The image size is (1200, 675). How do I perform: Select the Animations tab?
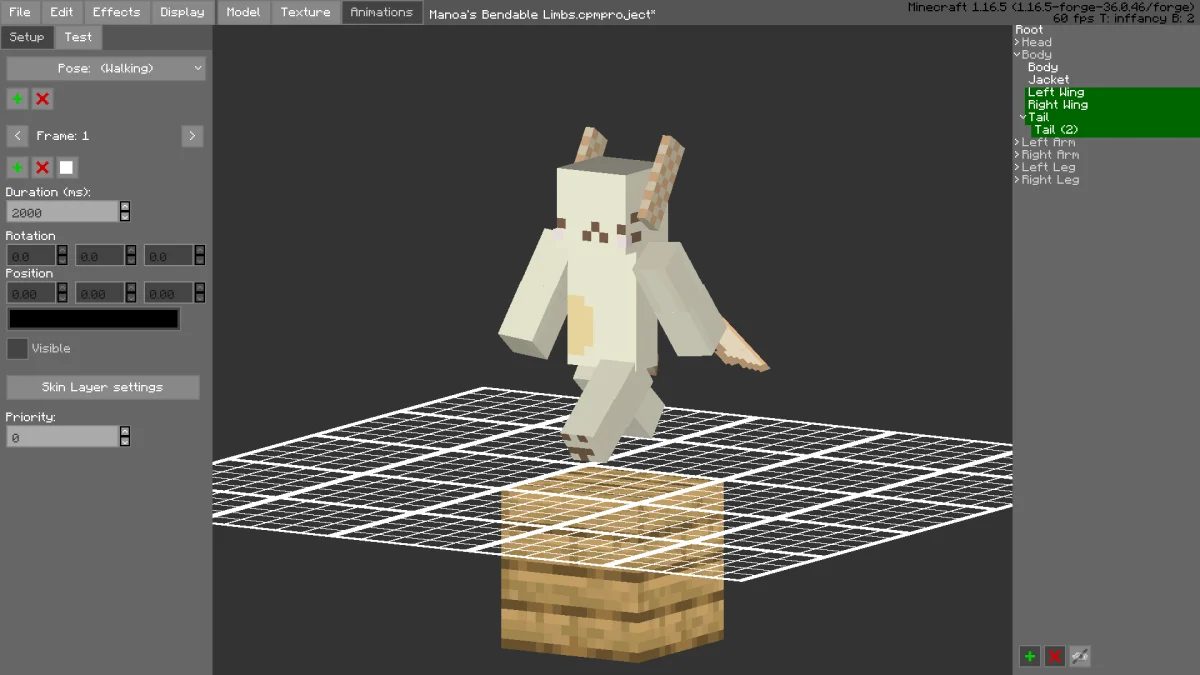(x=382, y=12)
